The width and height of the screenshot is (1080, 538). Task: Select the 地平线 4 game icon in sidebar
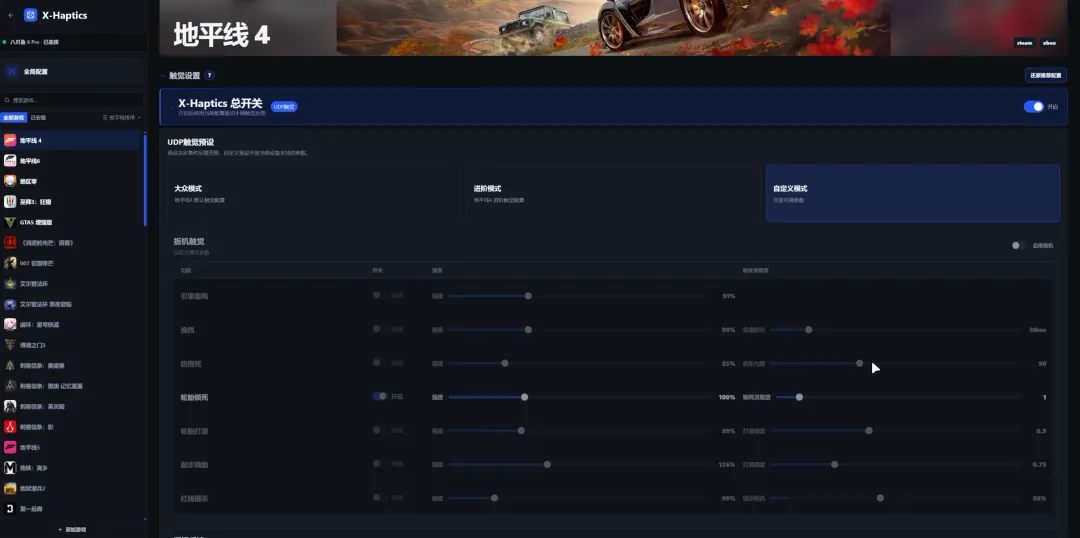click(10, 141)
